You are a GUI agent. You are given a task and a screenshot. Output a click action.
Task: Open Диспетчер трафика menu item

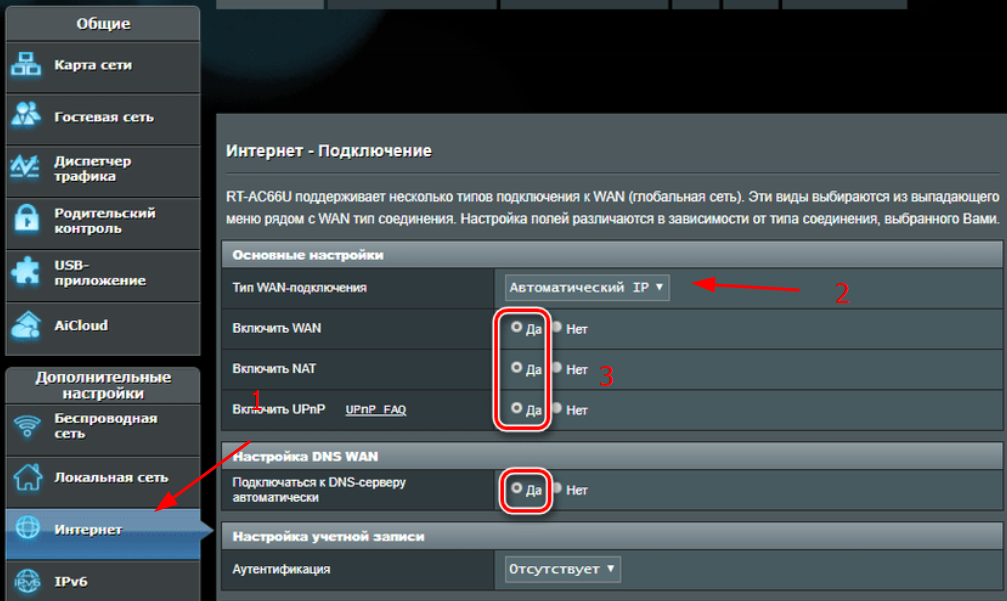103,171
